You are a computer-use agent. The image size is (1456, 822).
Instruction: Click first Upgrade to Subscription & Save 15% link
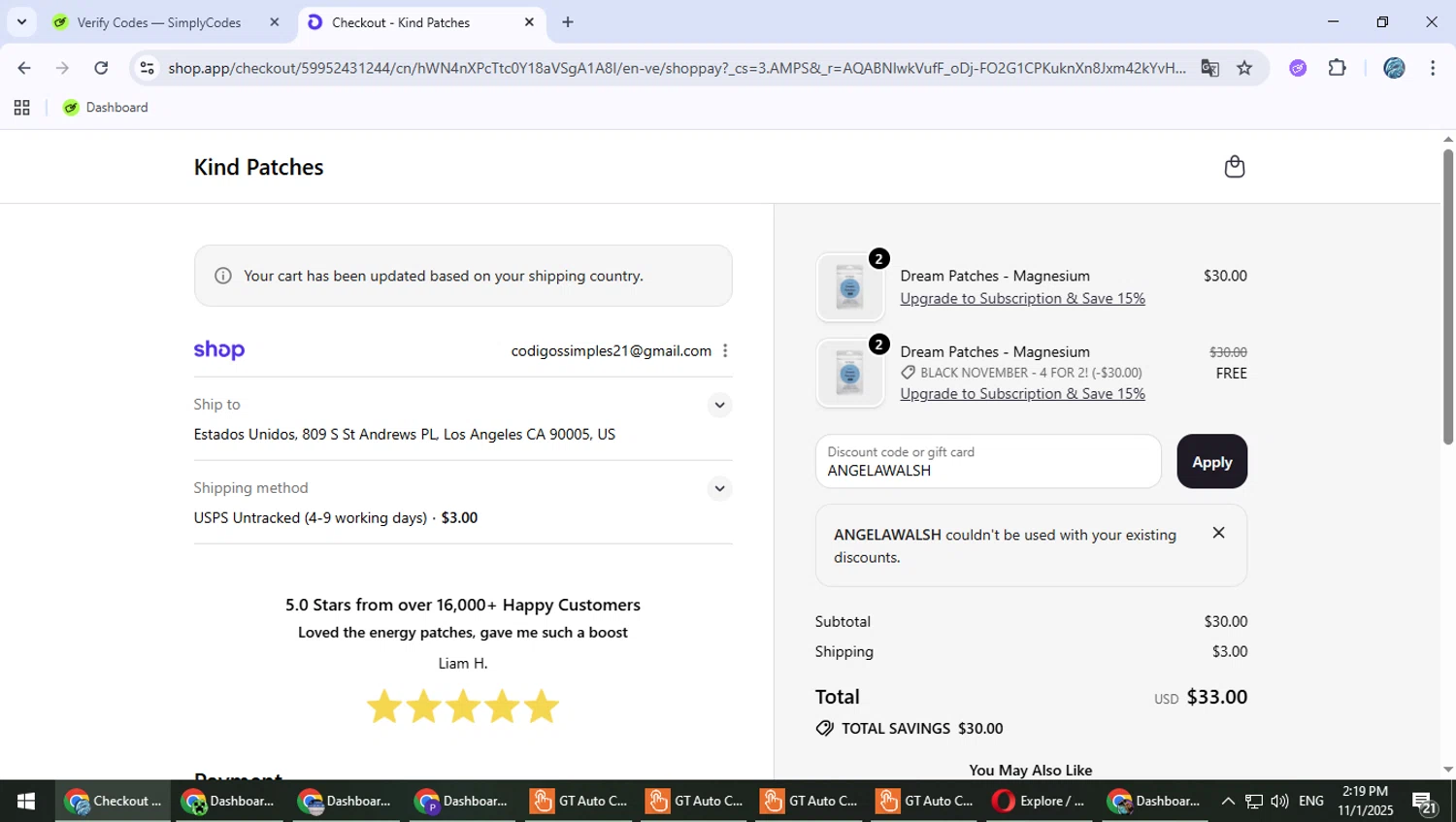(1022, 299)
